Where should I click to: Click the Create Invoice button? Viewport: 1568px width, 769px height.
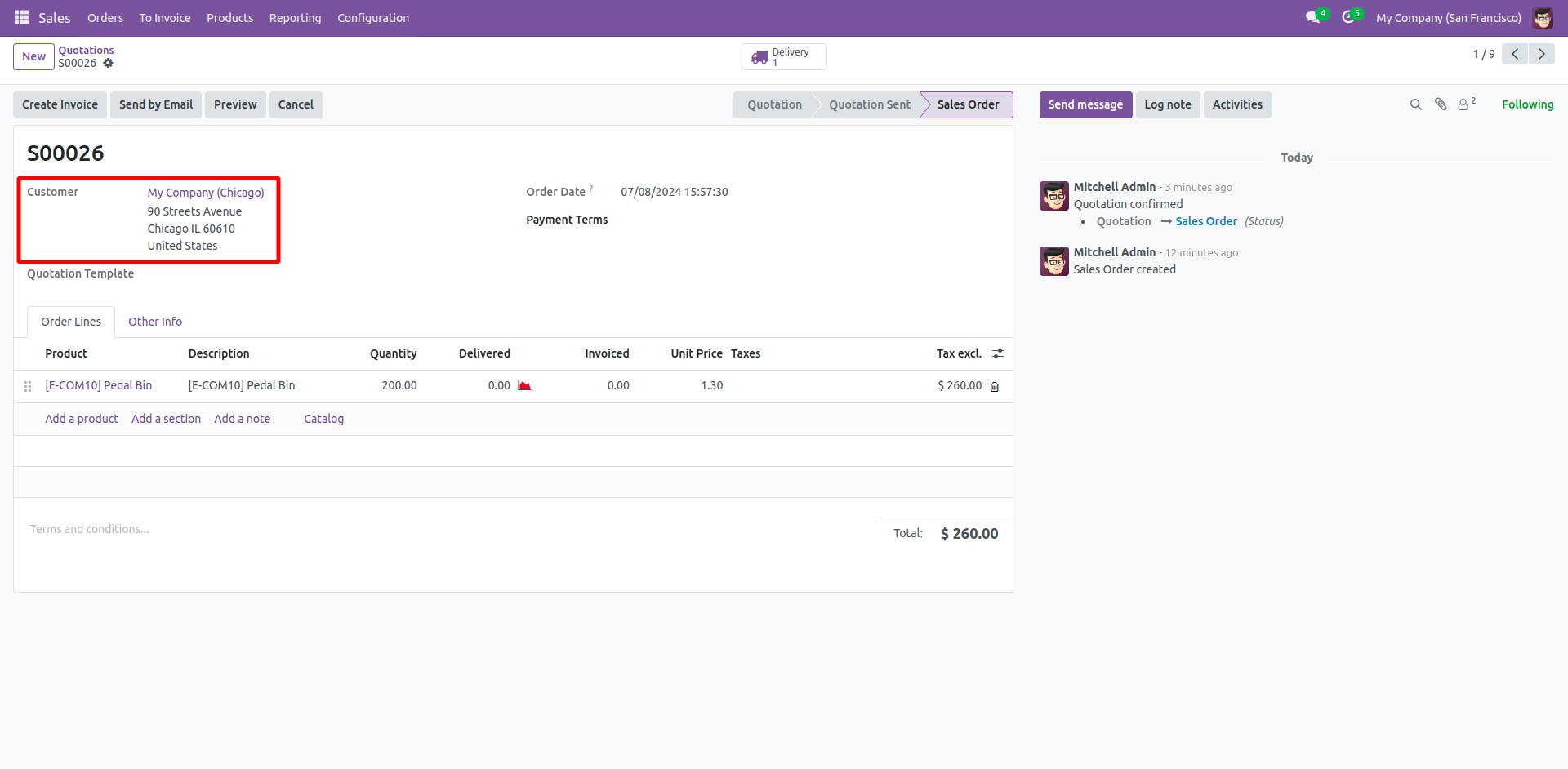(60, 104)
